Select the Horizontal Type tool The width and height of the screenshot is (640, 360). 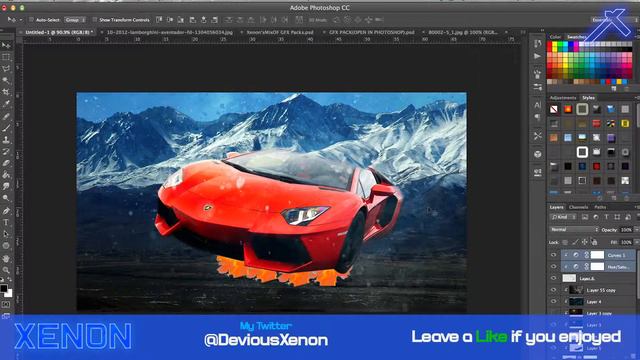pos(6,222)
